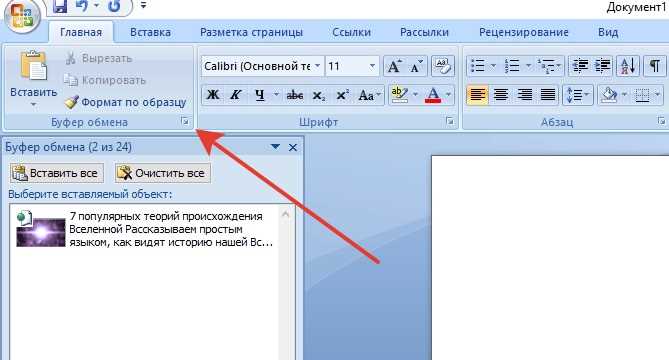Viewport: 669px width, 360px height.
Task: Decrease paragraph indent
Action: click(x=579, y=66)
